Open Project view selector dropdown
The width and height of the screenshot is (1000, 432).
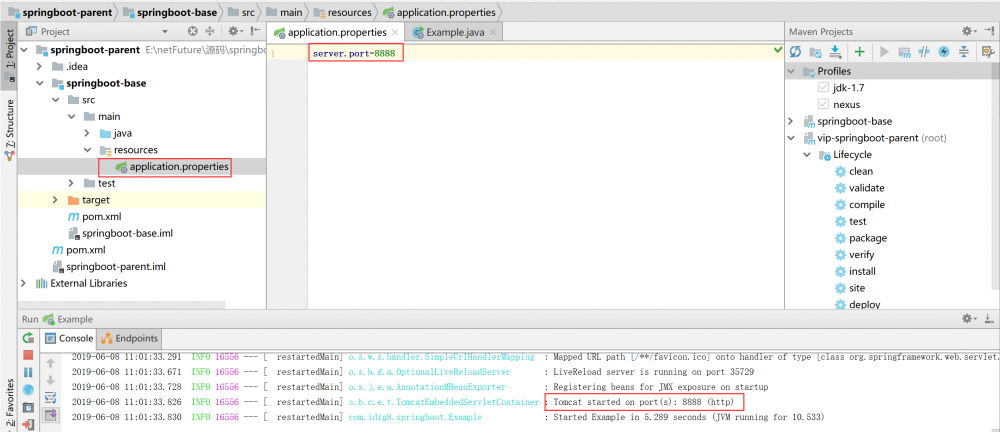pos(165,31)
